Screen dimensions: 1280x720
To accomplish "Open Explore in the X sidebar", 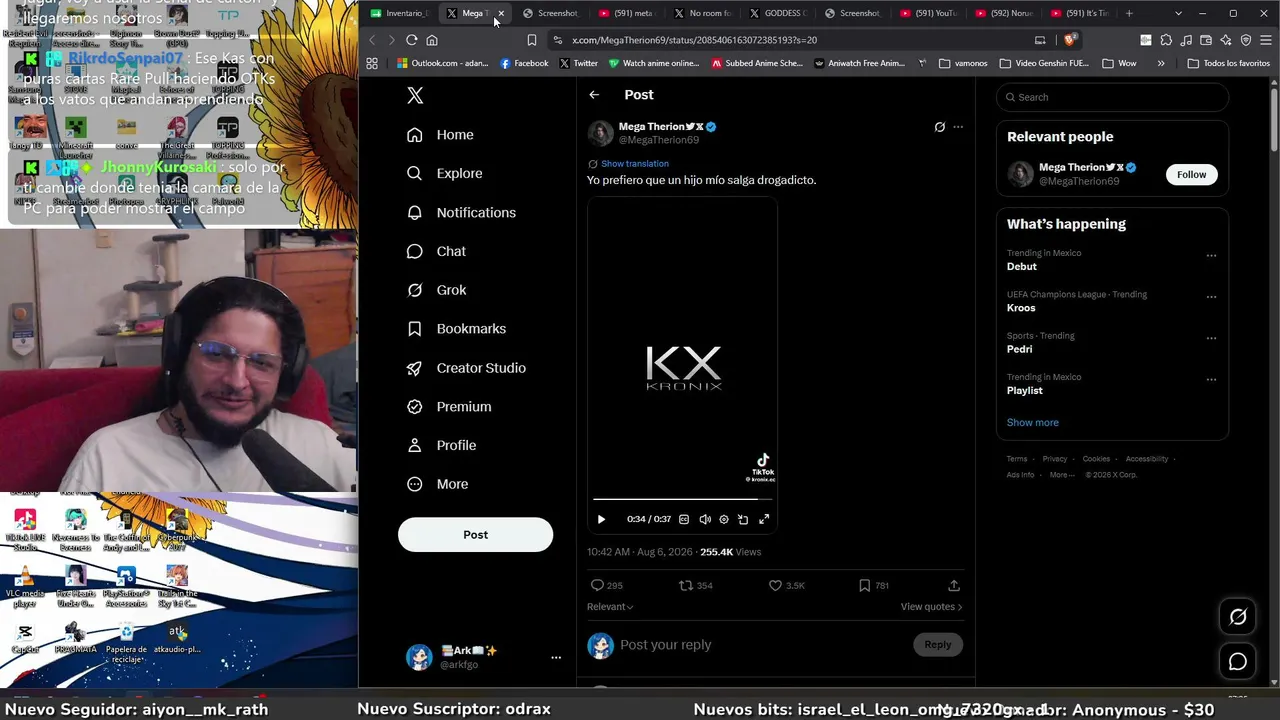I will pyautogui.click(x=444, y=173).
